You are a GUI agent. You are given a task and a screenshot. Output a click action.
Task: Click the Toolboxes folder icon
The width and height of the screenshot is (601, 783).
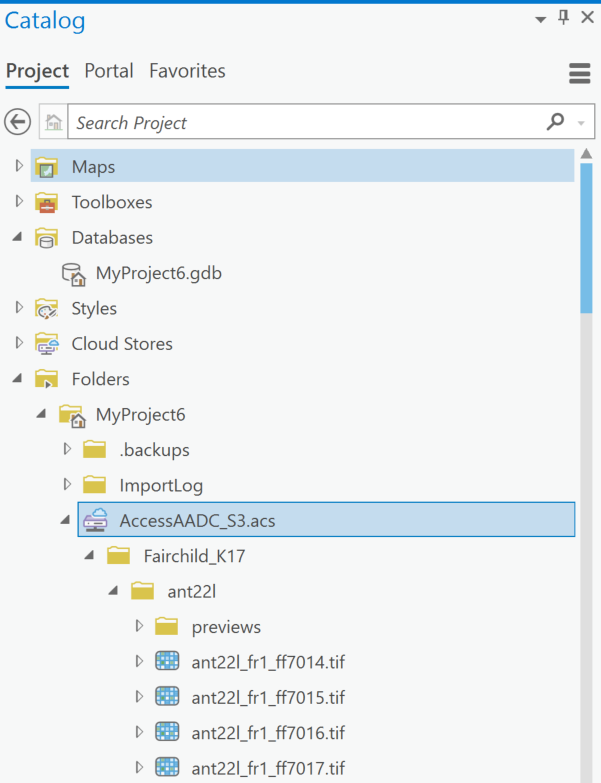click(46, 202)
